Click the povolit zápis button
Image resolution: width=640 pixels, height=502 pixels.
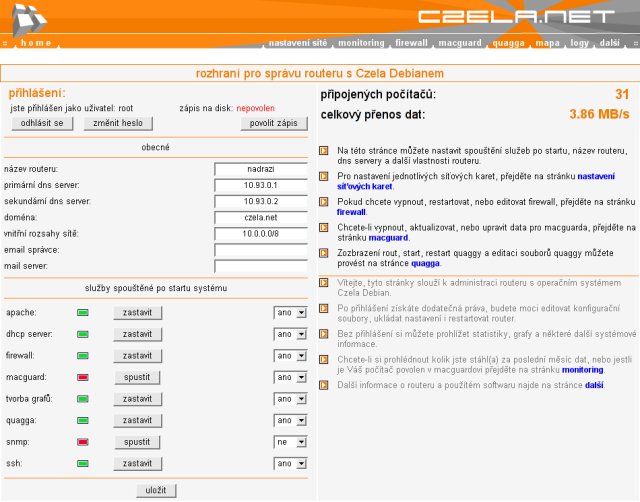(273, 124)
